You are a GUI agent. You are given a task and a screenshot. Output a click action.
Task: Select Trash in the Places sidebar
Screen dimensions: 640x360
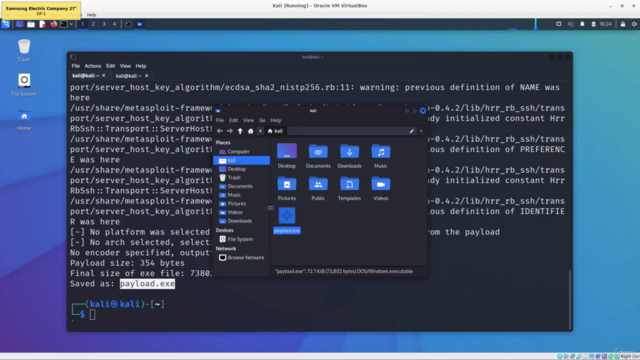click(x=241, y=178)
